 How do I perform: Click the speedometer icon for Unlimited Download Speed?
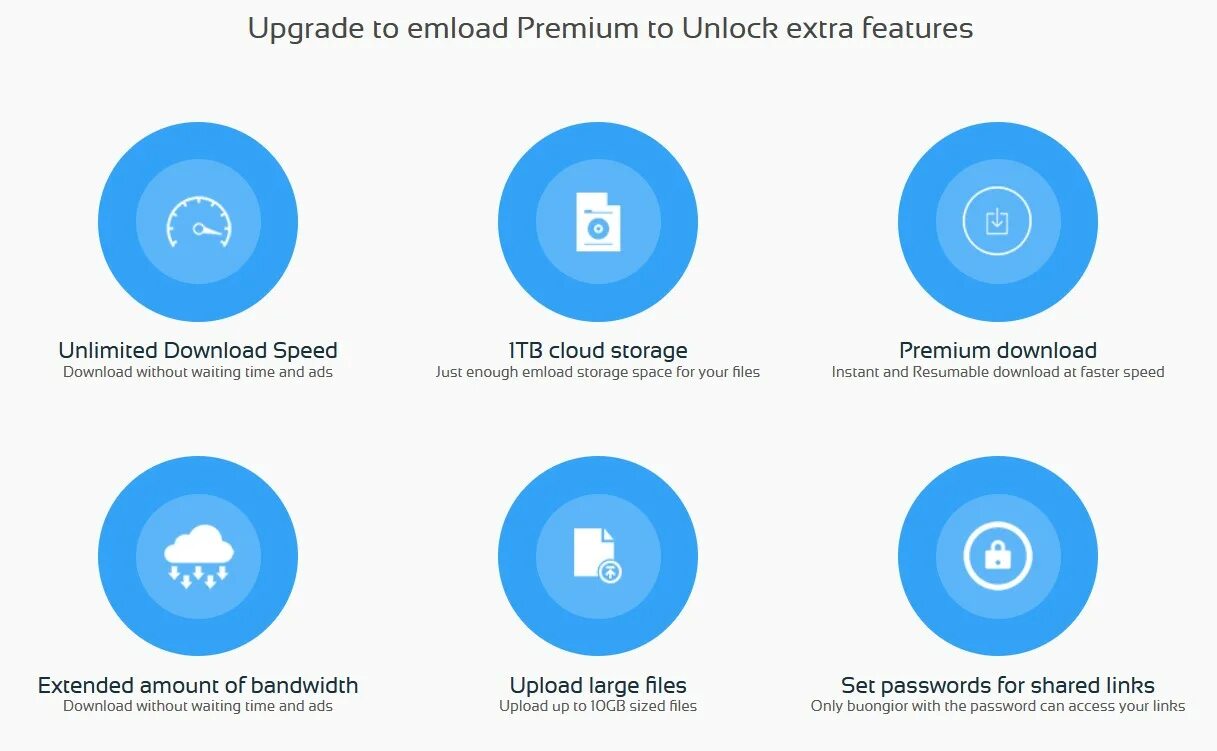coord(198,222)
